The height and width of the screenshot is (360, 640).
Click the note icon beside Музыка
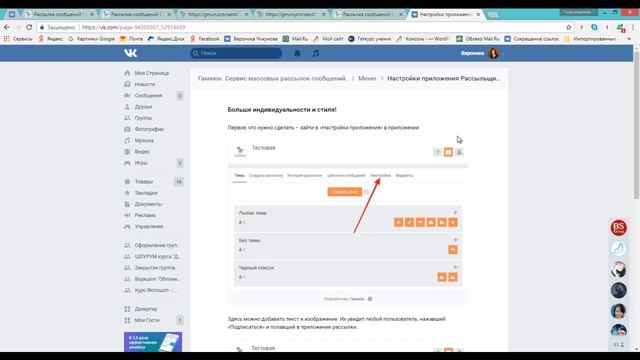[127, 140]
